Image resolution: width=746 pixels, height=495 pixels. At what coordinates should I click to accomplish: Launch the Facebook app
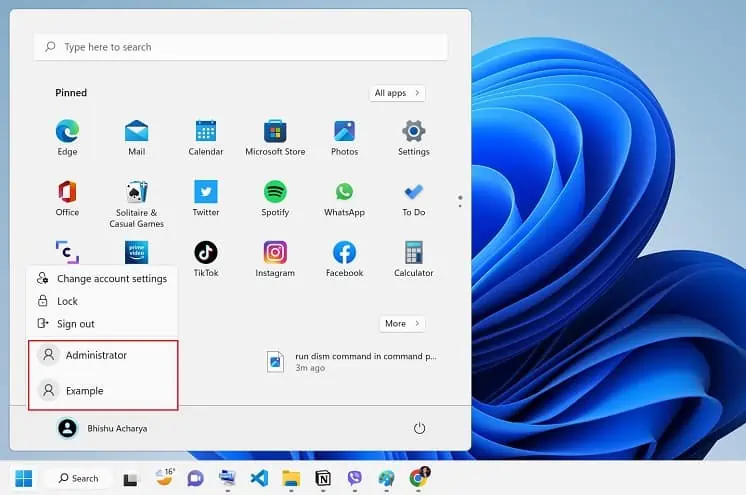[344, 259]
